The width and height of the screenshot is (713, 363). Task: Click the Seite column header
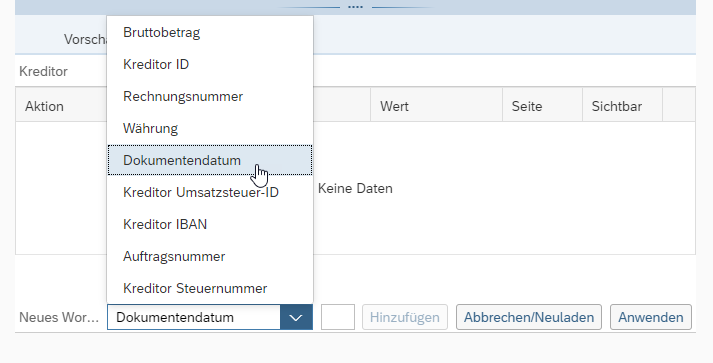point(542,106)
